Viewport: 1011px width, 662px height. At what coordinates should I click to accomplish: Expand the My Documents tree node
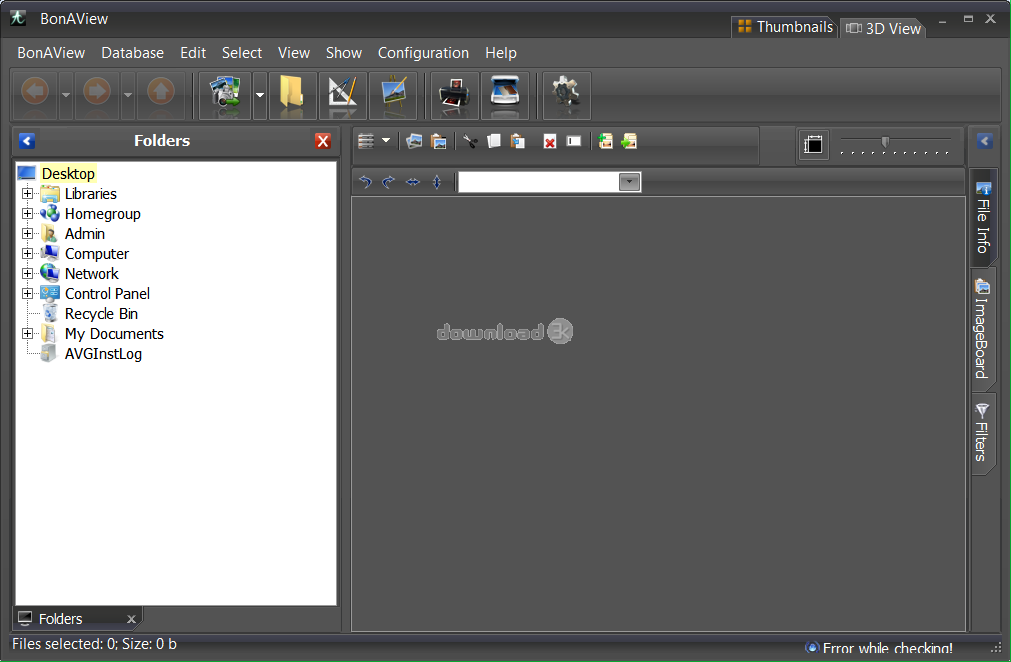27,333
